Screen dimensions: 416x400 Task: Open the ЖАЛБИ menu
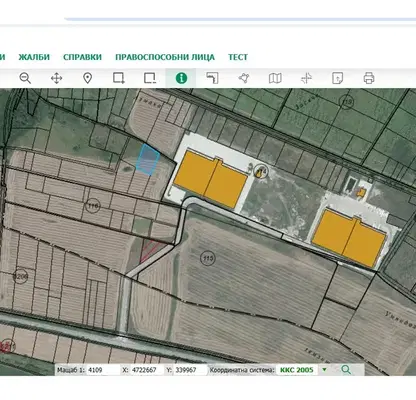34,57
